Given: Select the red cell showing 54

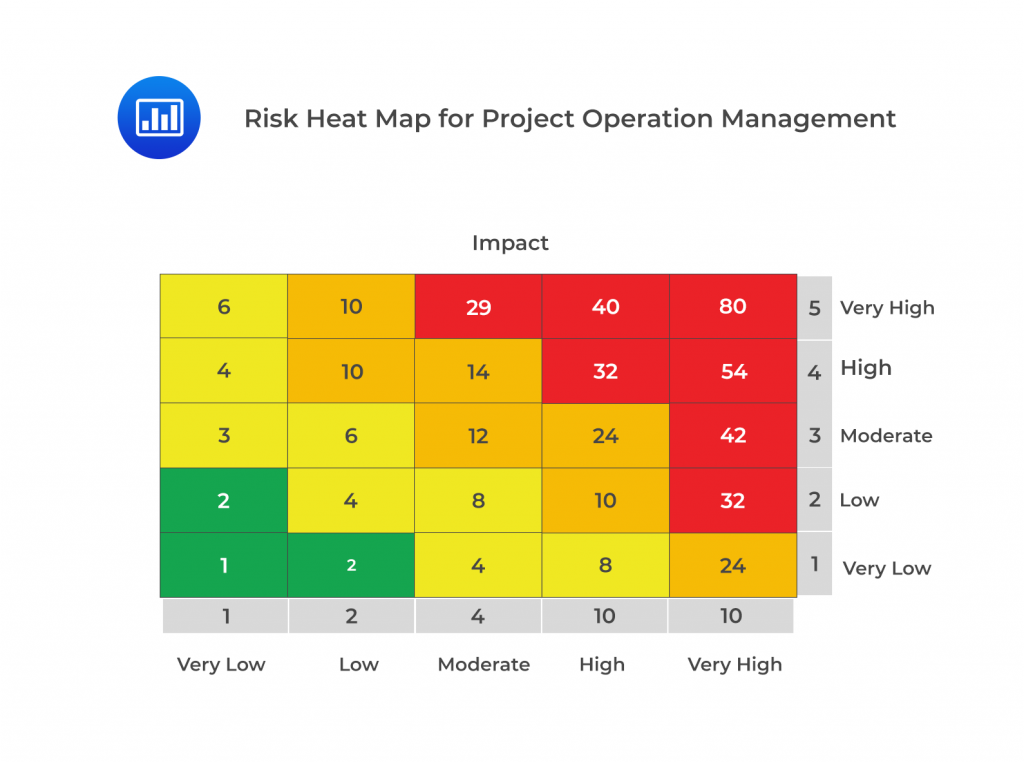Looking at the screenshot, I should coord(733,371).
